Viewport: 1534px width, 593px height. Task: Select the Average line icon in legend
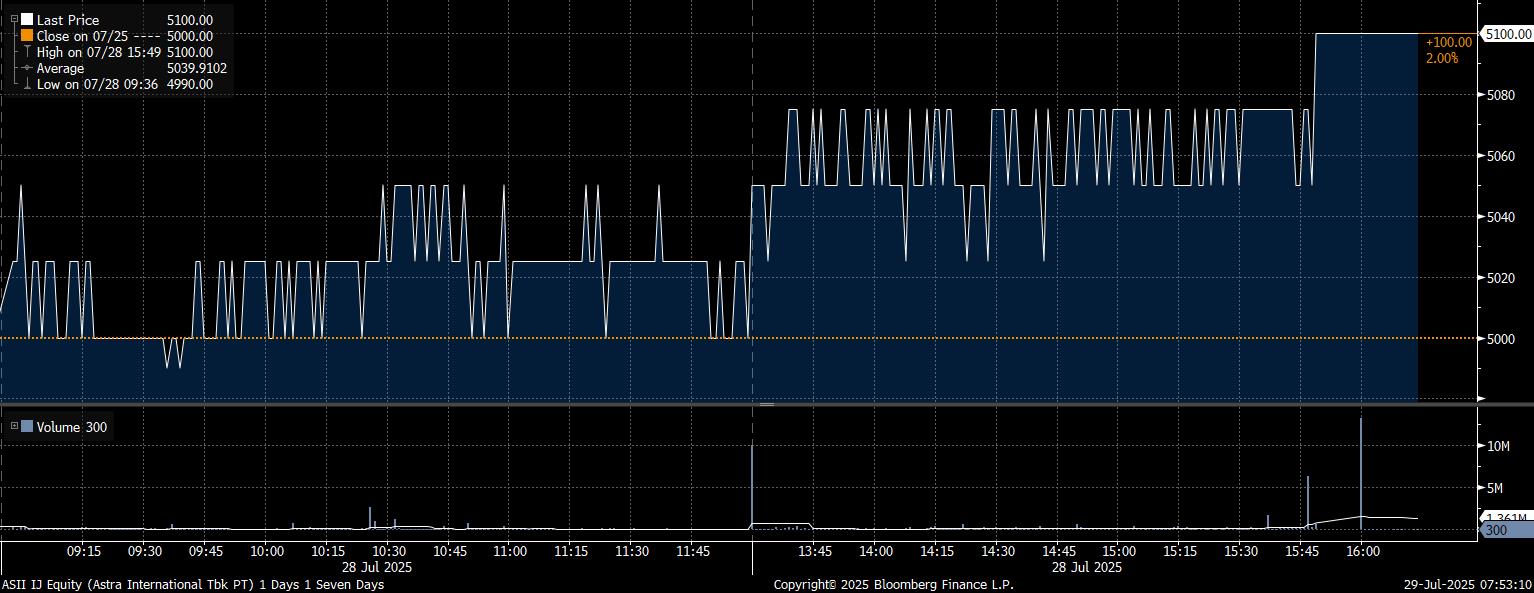tap(26, 68)
